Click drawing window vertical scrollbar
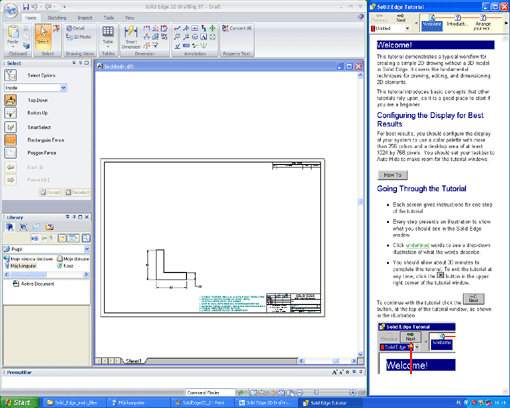This screenshot has height=408, width=510. point(360,215)
